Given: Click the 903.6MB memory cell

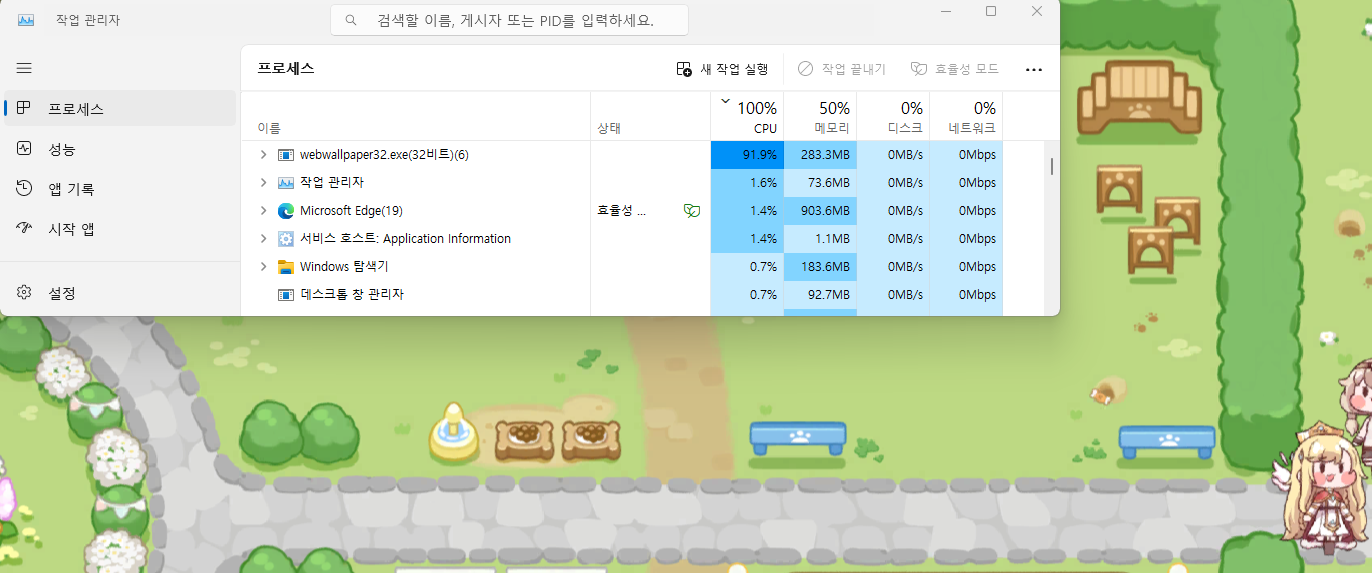Looking at the screenshot, I should [x=820, y=211].
